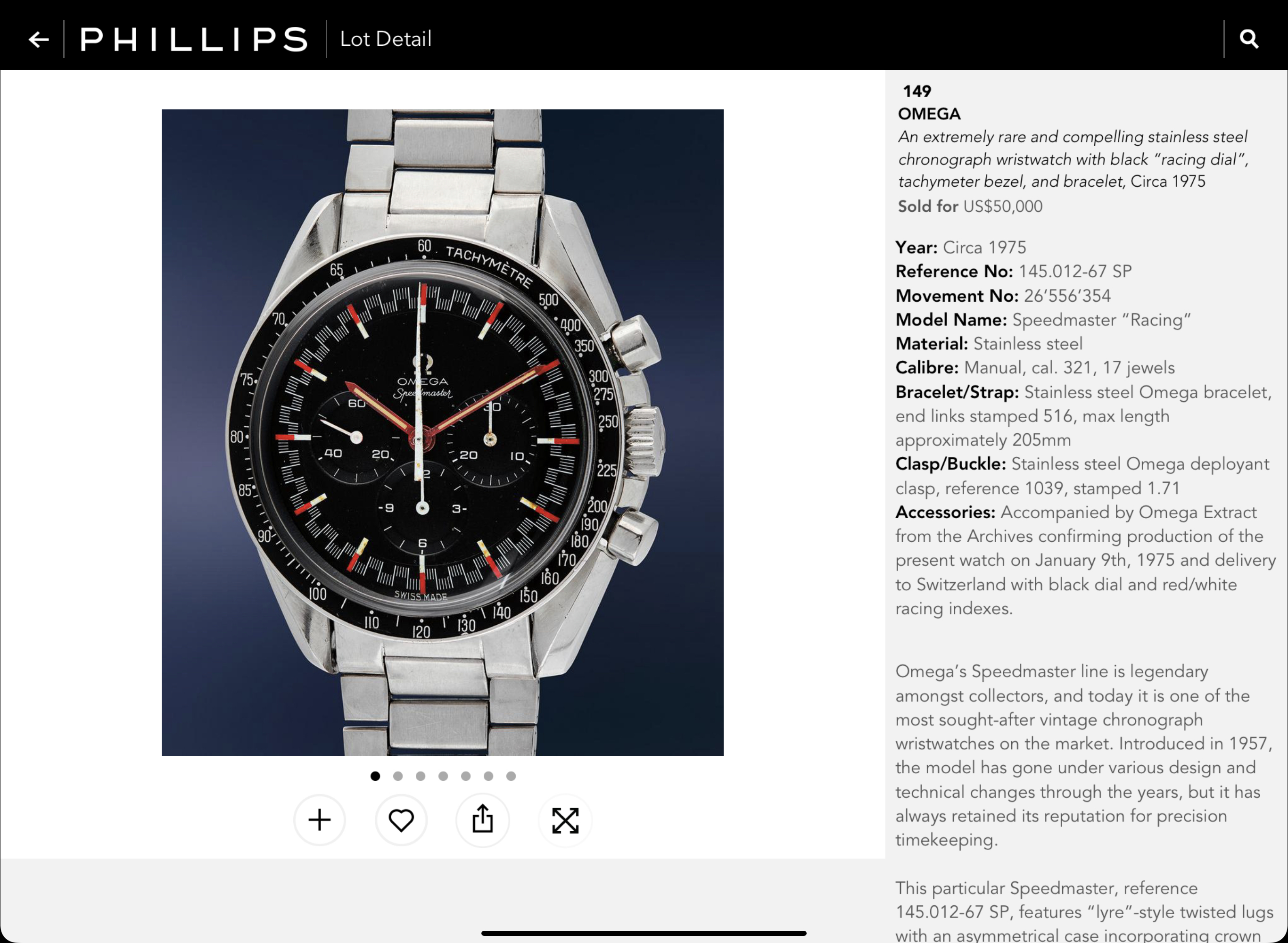Image resolution: width=1288 pixels, height=943 pixels.
Task: Tap the plus add icon below image
Action: pyautogui.click(x=320, y=820)
